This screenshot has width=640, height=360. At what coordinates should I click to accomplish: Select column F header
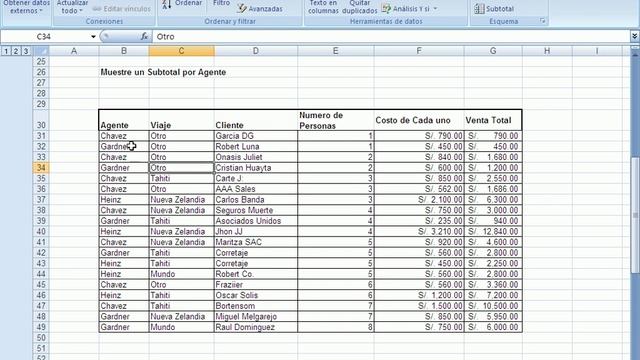[x=419, y=51]
